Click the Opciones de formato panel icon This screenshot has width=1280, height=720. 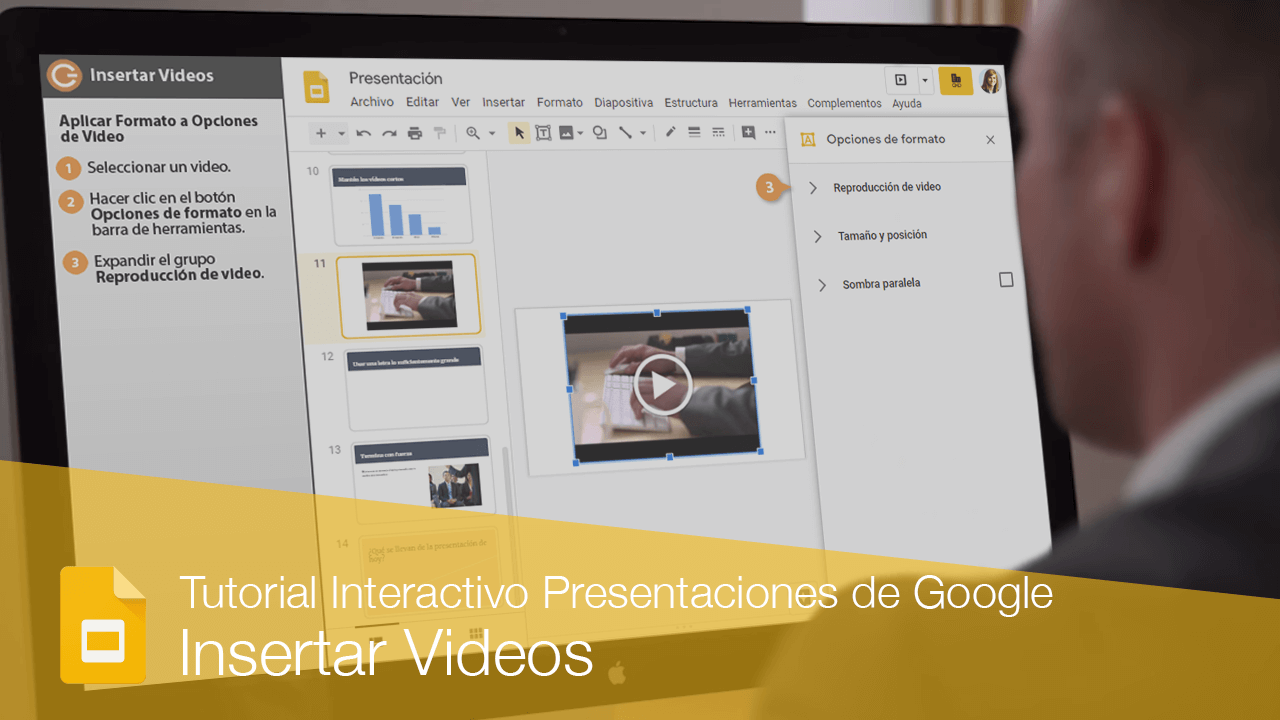tap(808, 140)
